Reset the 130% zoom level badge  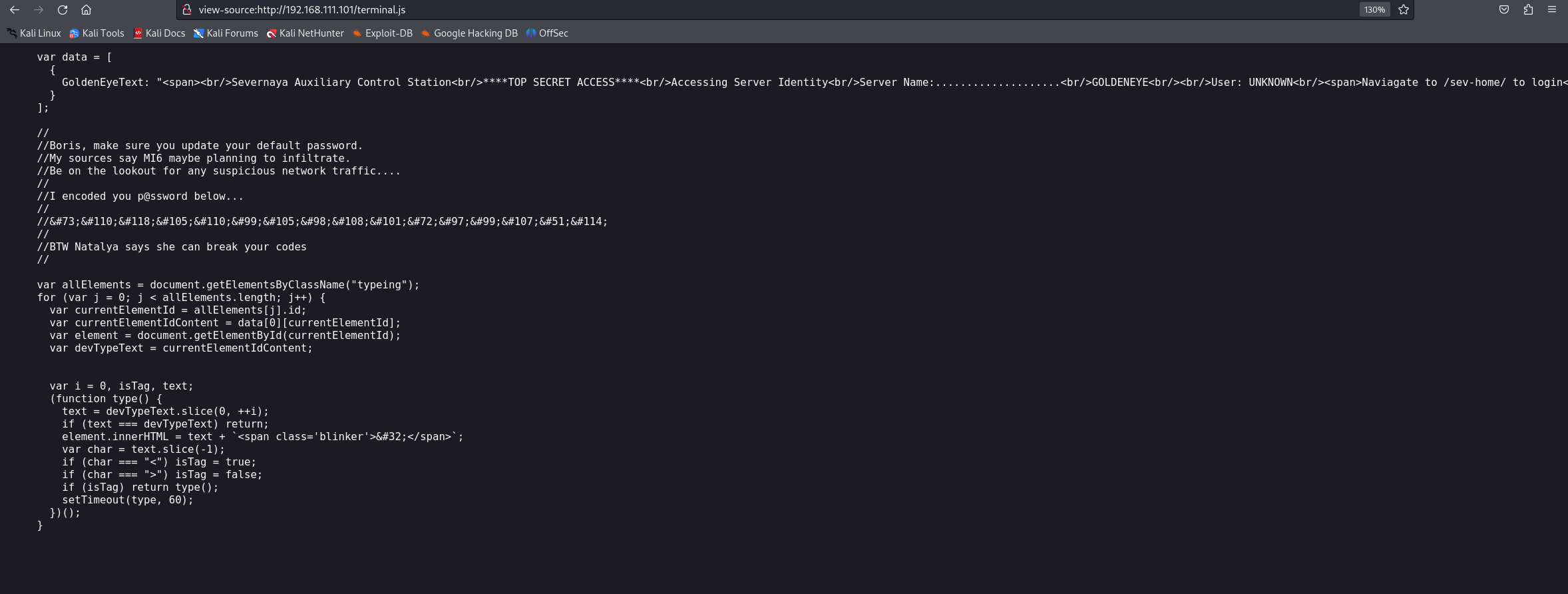coord(1374,10)
